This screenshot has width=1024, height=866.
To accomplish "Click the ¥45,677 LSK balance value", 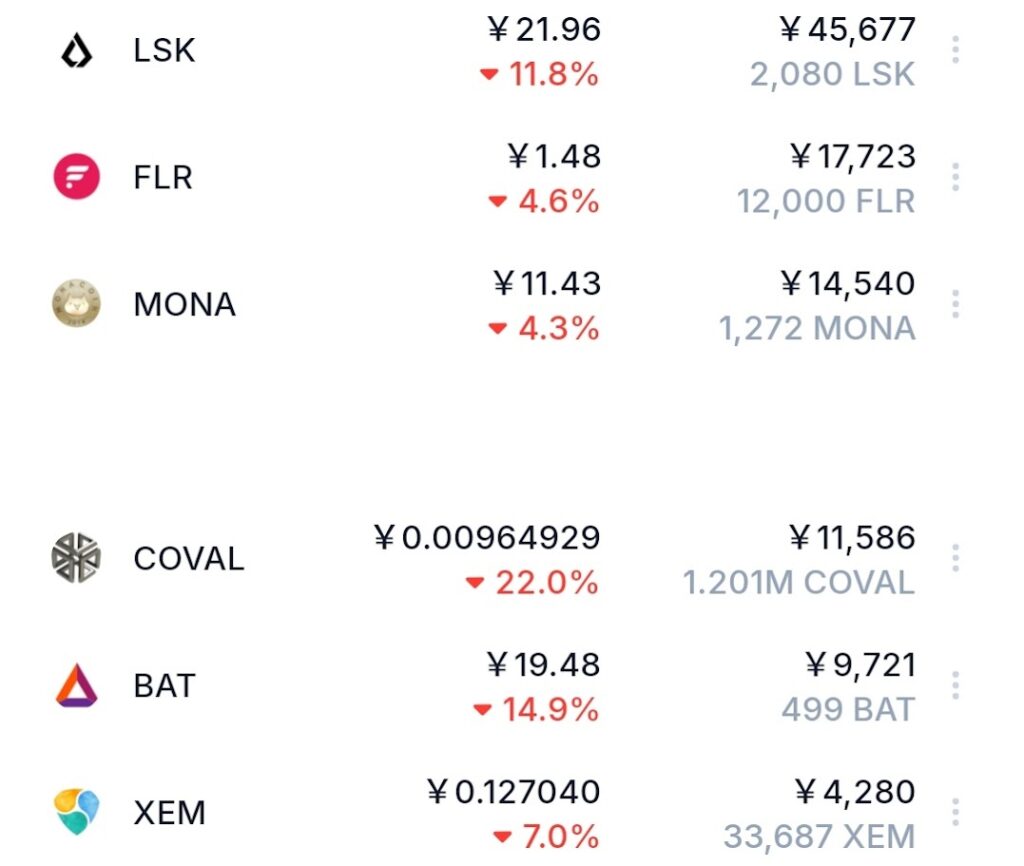I will point(847,29).
